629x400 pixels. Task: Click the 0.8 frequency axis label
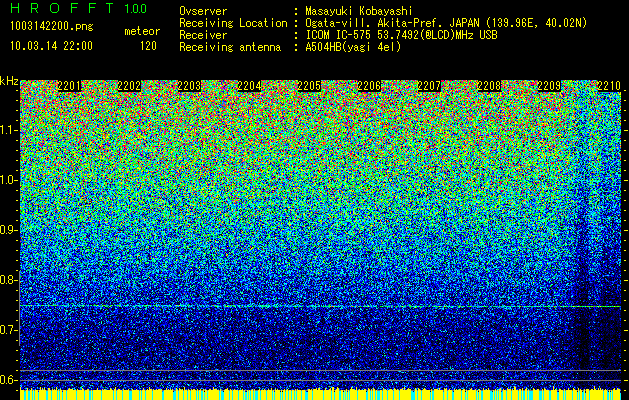[x=9, y=280]
